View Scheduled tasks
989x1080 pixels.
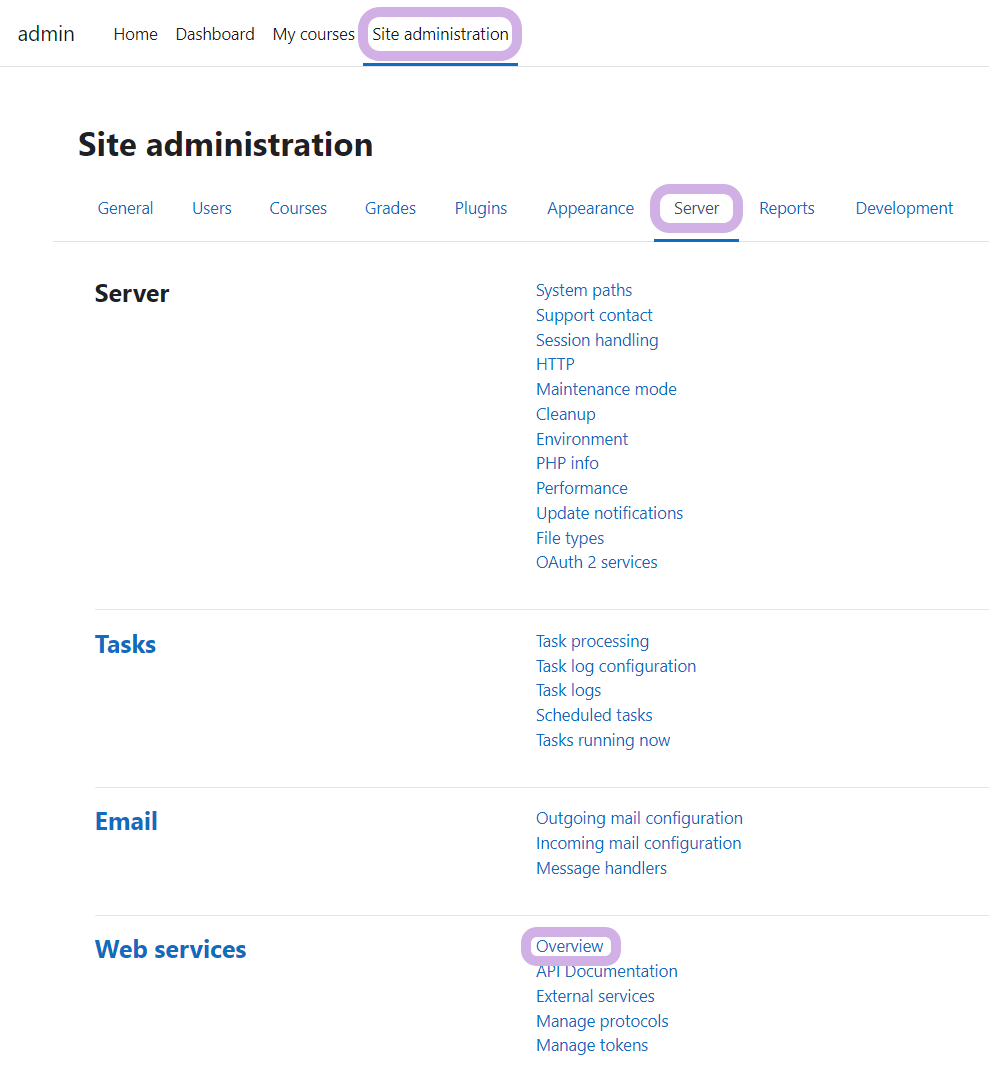(x=594, y=715)
